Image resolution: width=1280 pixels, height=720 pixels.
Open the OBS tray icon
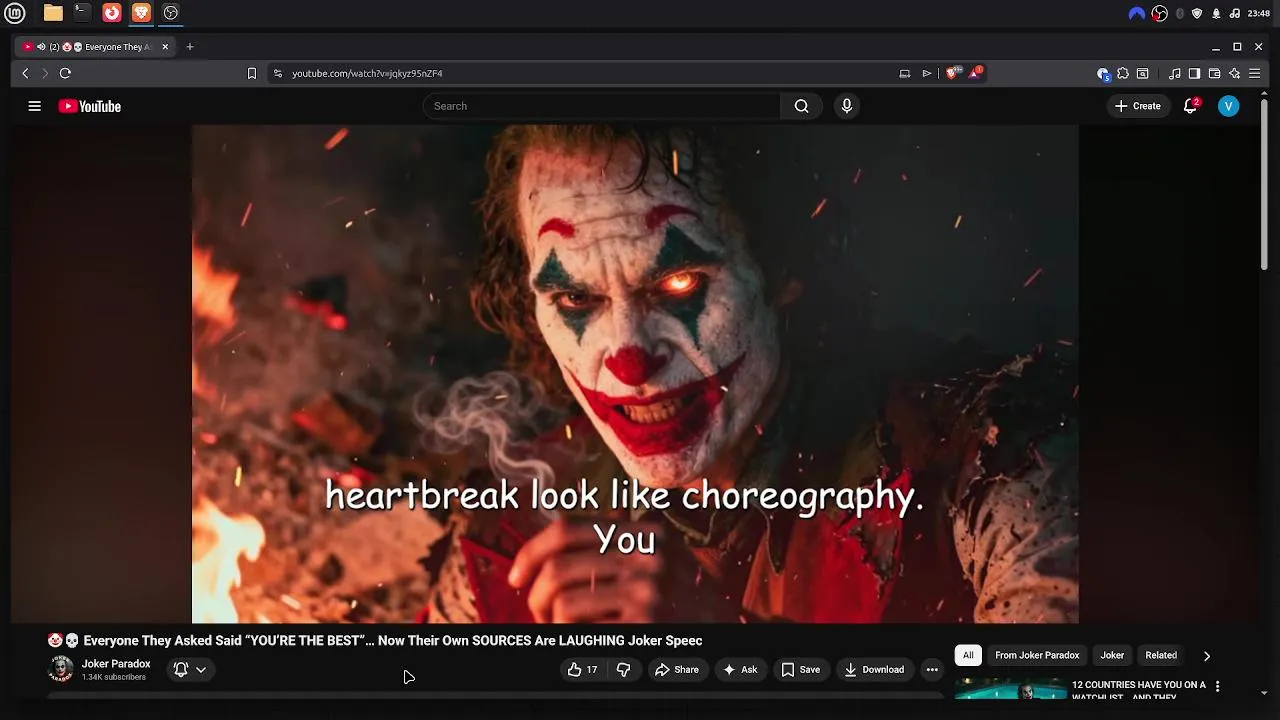point(1160,13)
